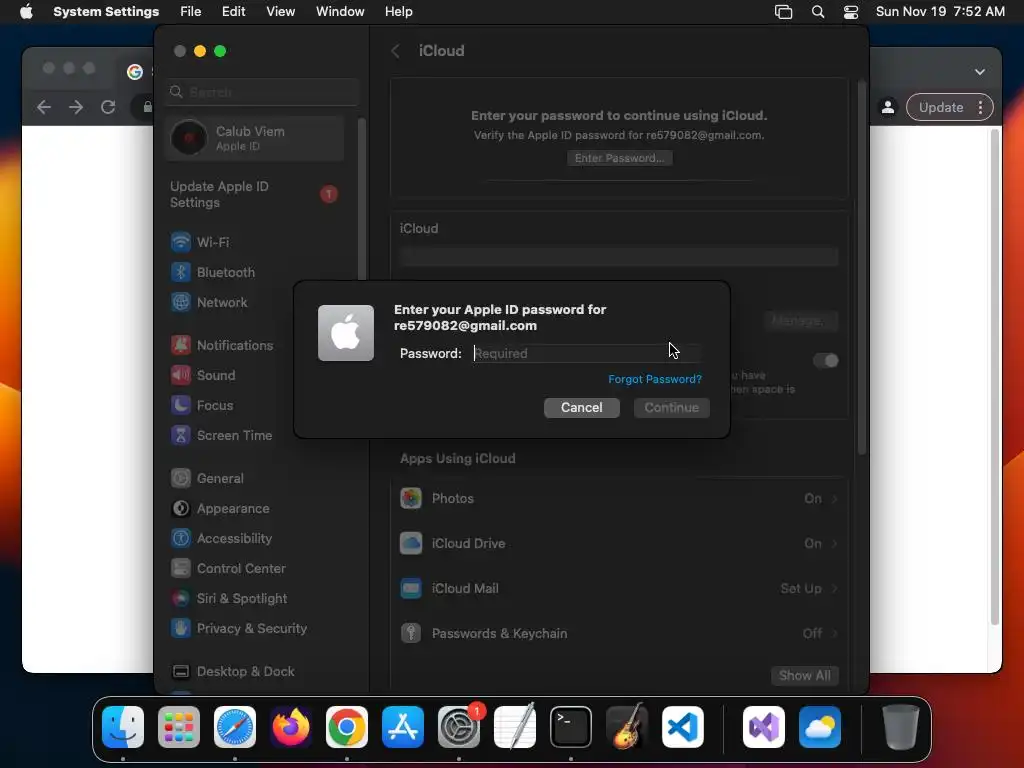Viewport: 1024px width, 768px height.
Task: Open the File menu
Action: 191,12
